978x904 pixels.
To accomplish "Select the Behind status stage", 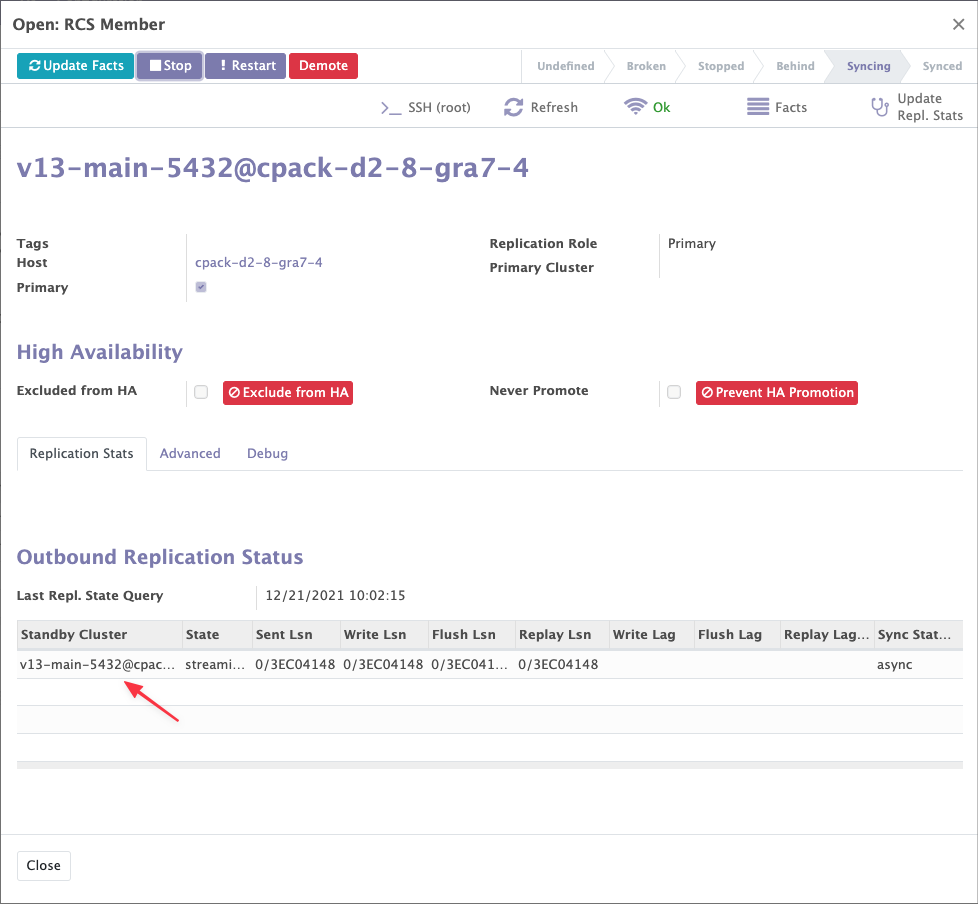I will tap(795, 66).
